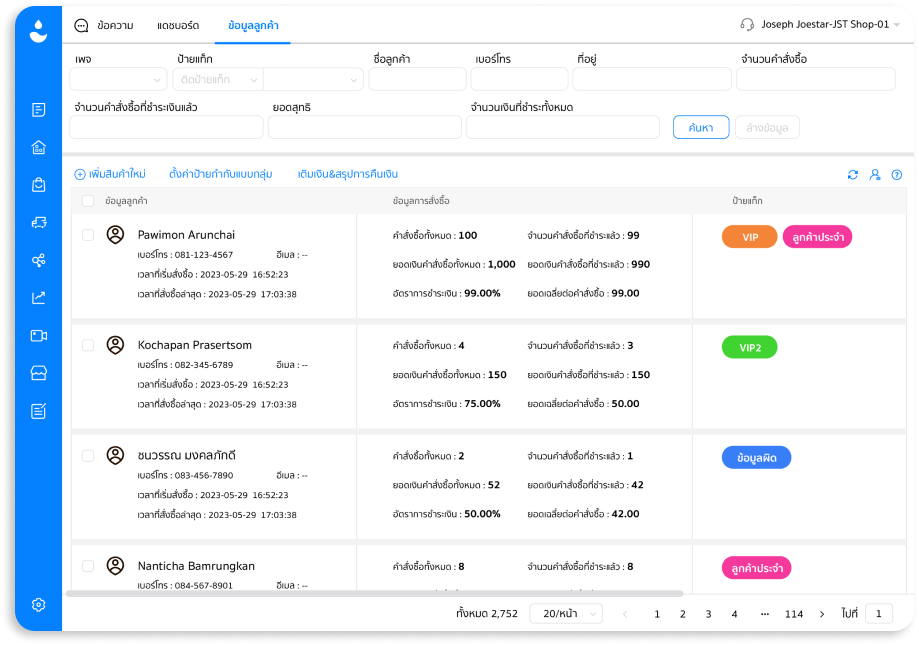This screenshot has width=919, height=645.
Task: Click เพิ่มสินค้าใหม่ link
Action: click(x=110, y=174)
